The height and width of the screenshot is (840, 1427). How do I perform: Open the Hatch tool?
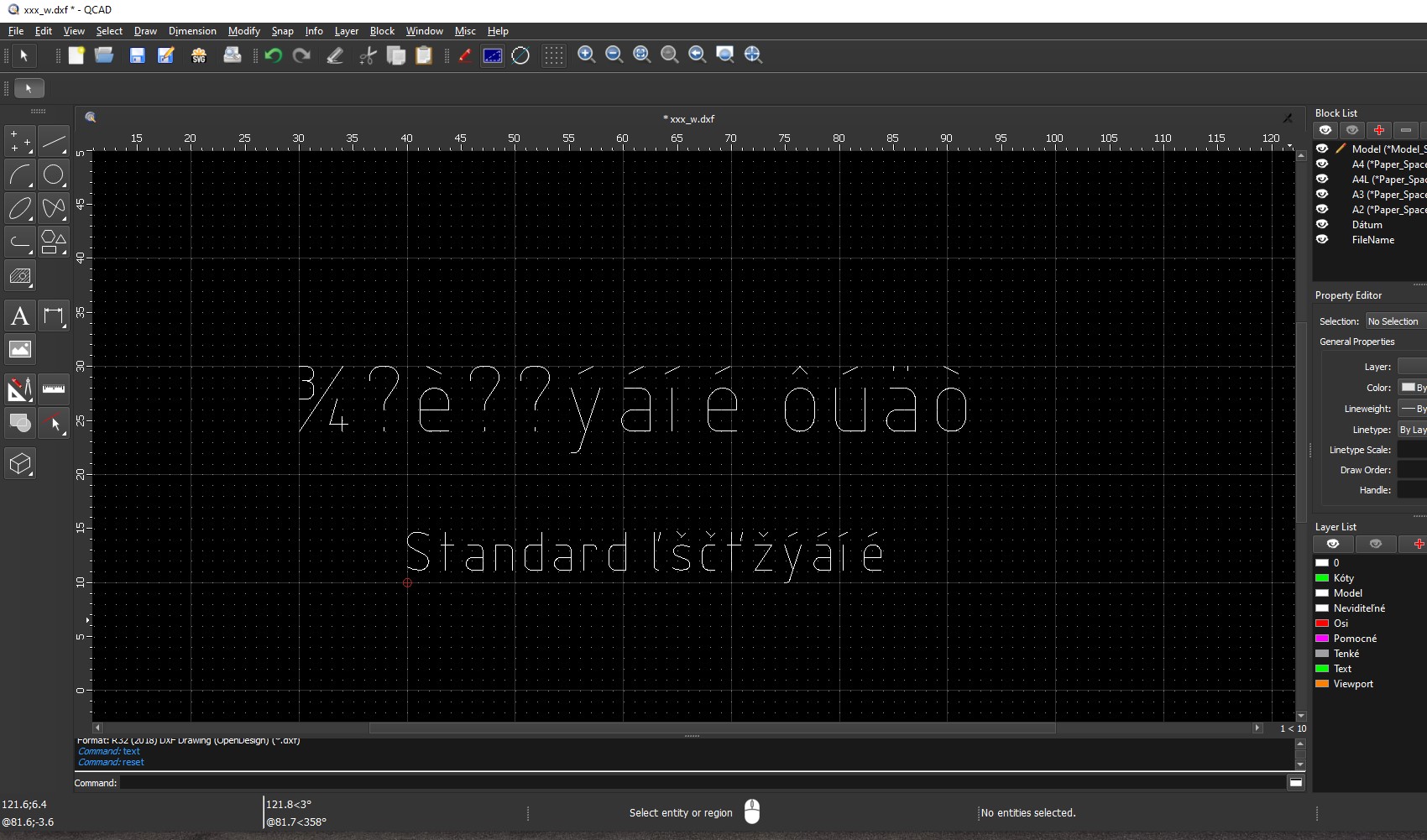point(20,276)
